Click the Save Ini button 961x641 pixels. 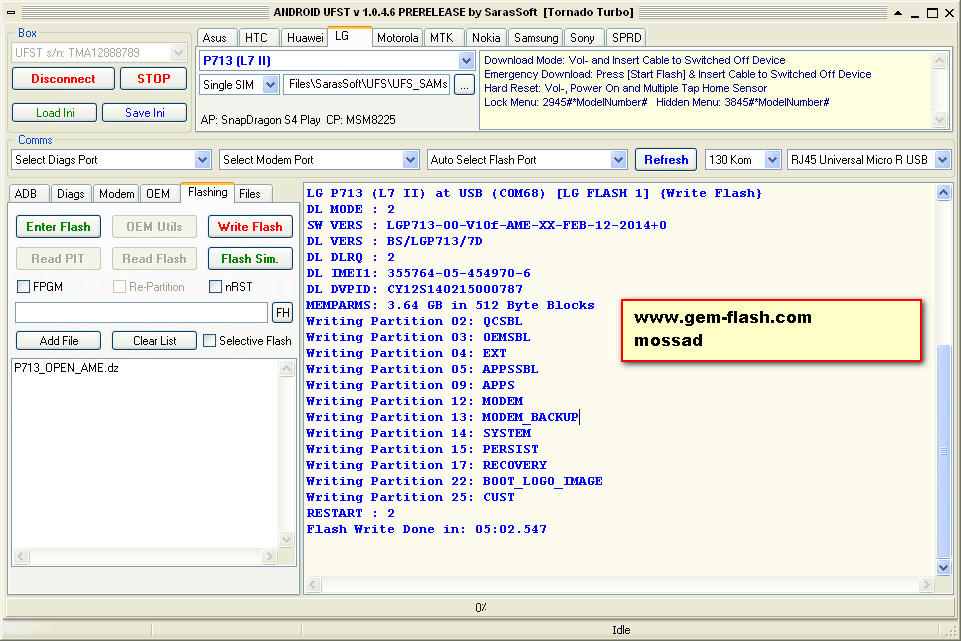pyautogui.click(x=145, y=113)
